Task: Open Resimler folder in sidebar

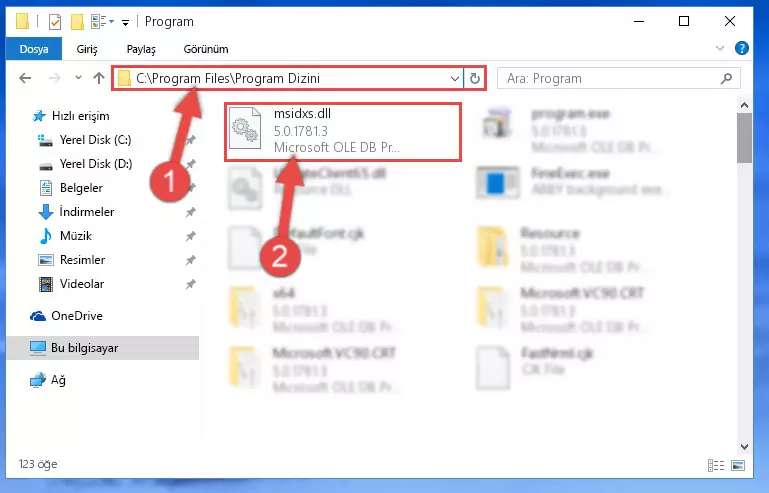Action: [82, 260]
